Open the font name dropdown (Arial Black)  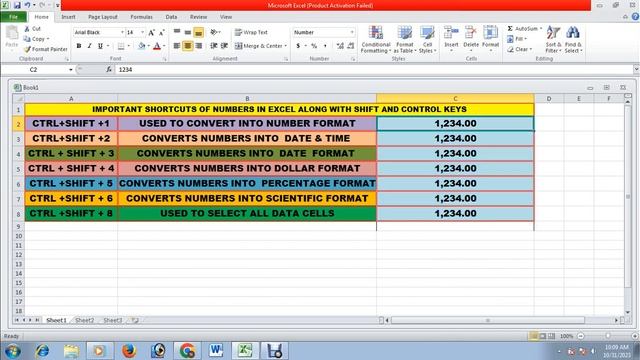click(122, 32)
